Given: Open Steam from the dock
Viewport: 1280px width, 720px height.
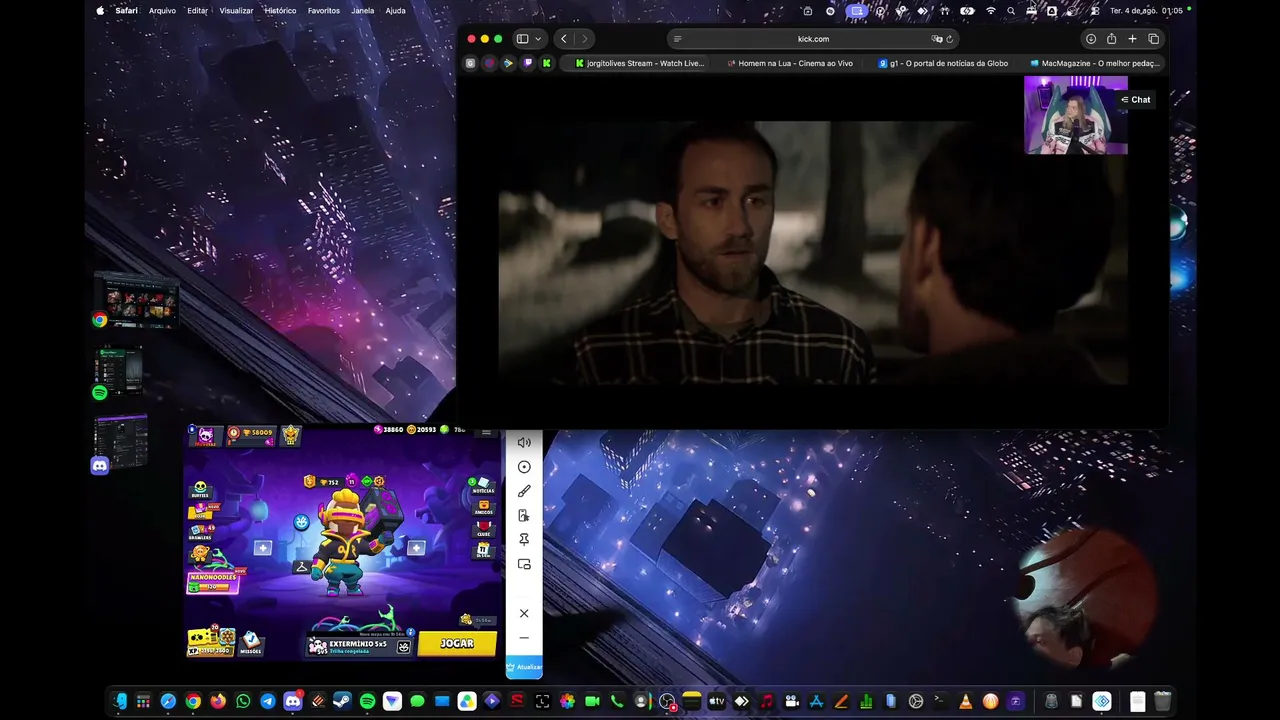Looking at the screenshot, I should point(342,701).
